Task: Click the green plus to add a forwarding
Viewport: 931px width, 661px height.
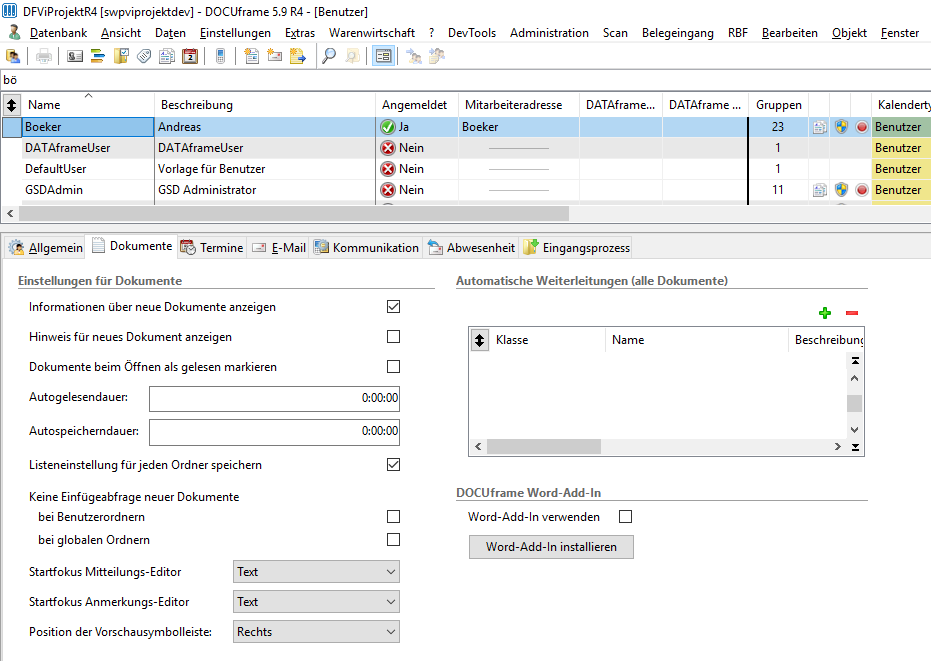Action: (825, 313)
